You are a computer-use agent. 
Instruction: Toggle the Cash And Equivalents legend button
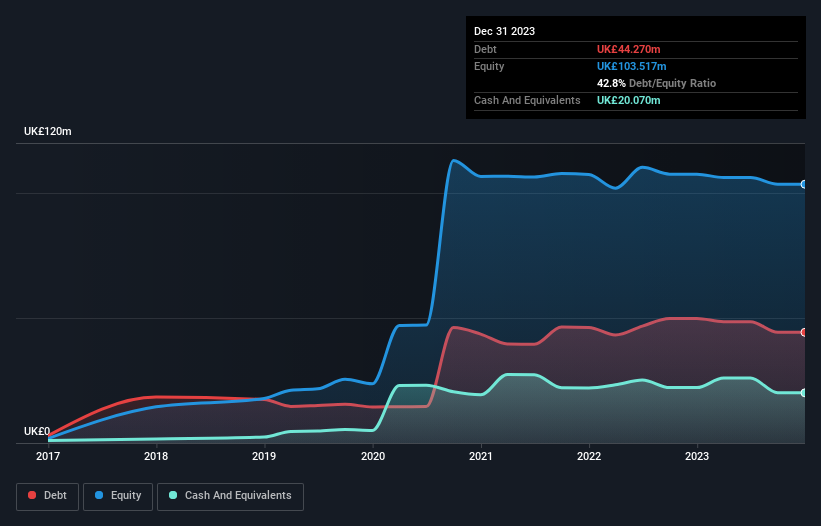click(230, 496)
